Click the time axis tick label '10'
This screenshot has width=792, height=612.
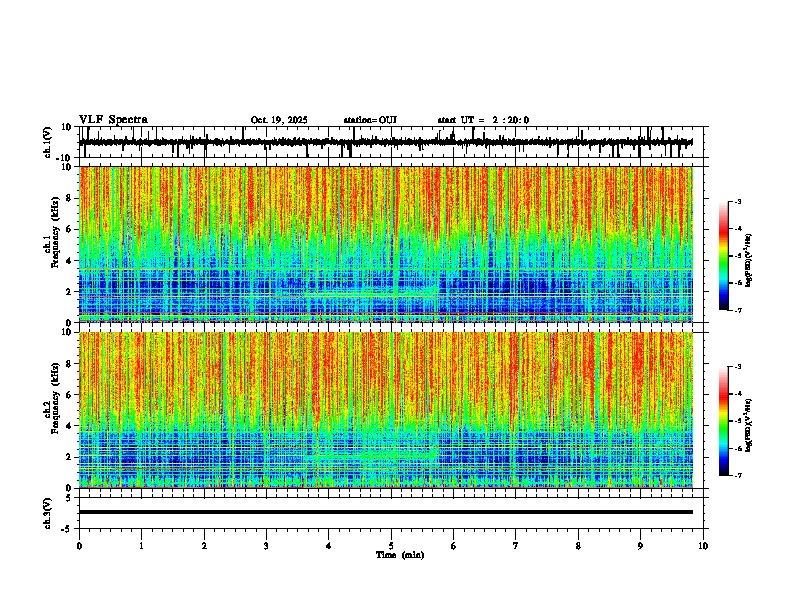[x=703, y=546]
